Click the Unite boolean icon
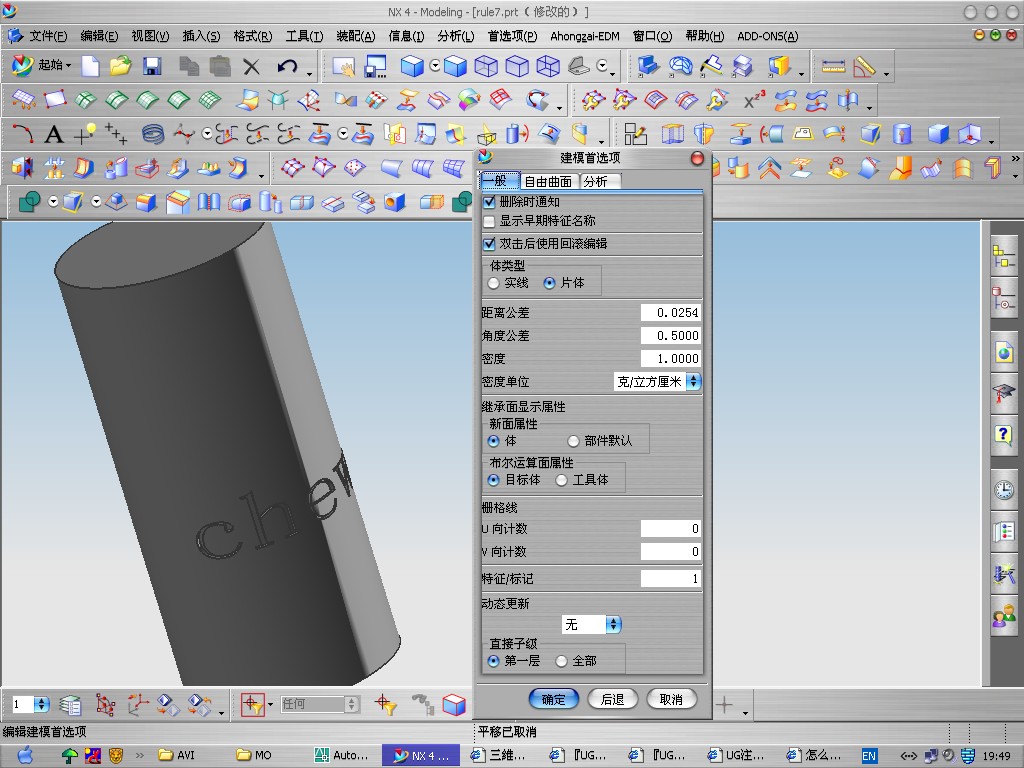Image resolution: width=1024 pixels, height=768 pixels. (29, 202)
